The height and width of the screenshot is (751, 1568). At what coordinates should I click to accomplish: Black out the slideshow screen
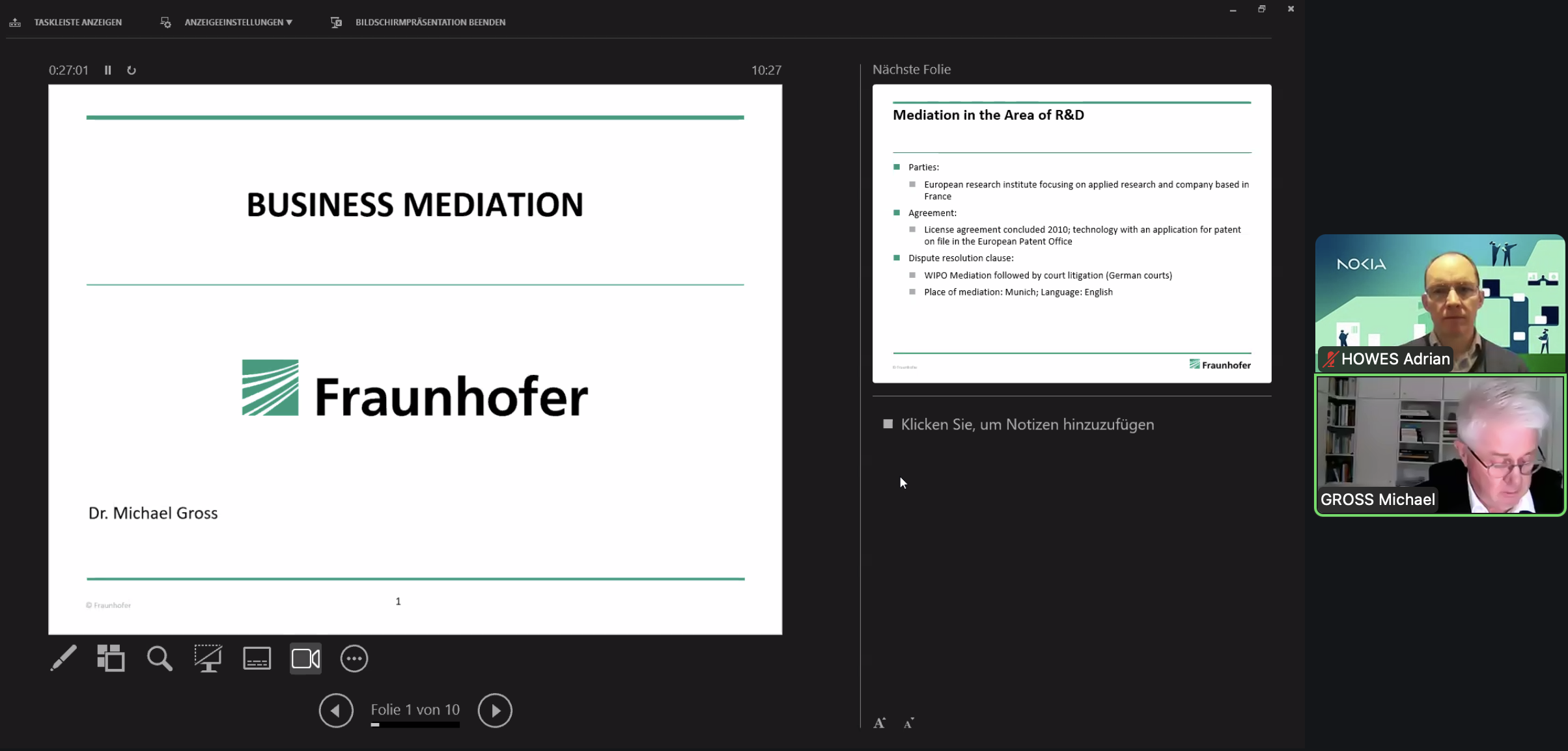pos(208,658)
